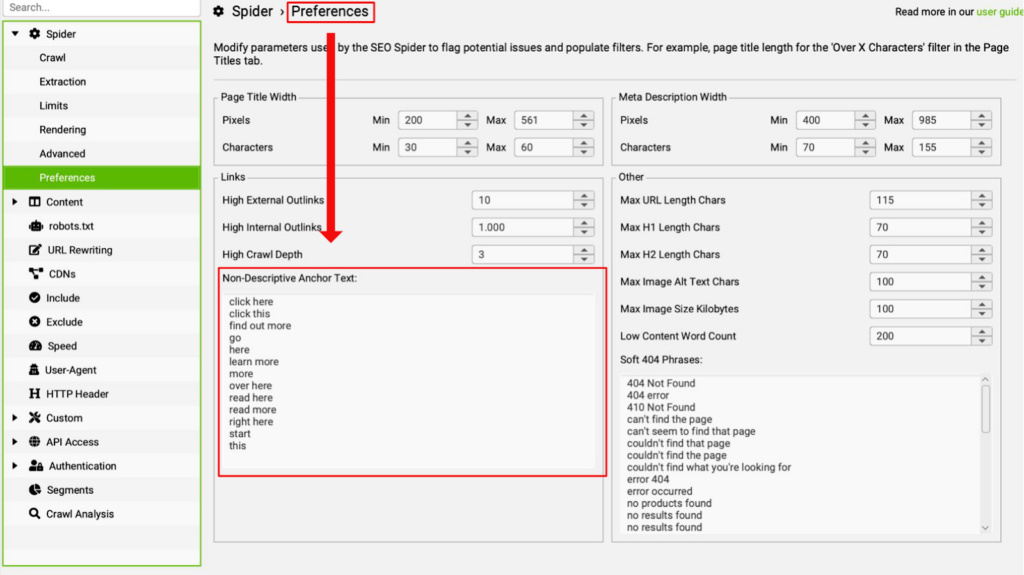Viewport: 1024px width, 575px height.
Task: Click the Content columns icon
Action: click(x=35, y=202)
